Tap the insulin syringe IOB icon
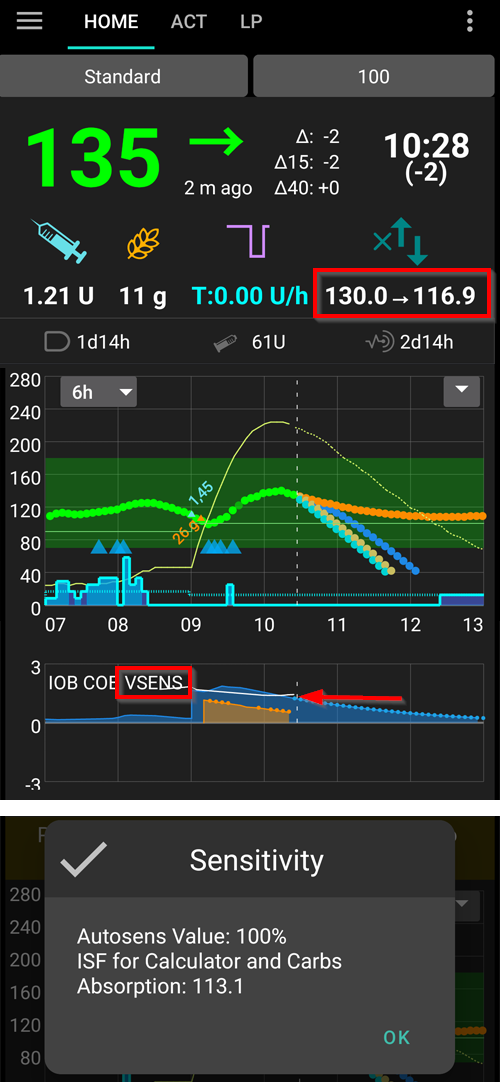The image size is (500, 1082). [x=59, y=241]
